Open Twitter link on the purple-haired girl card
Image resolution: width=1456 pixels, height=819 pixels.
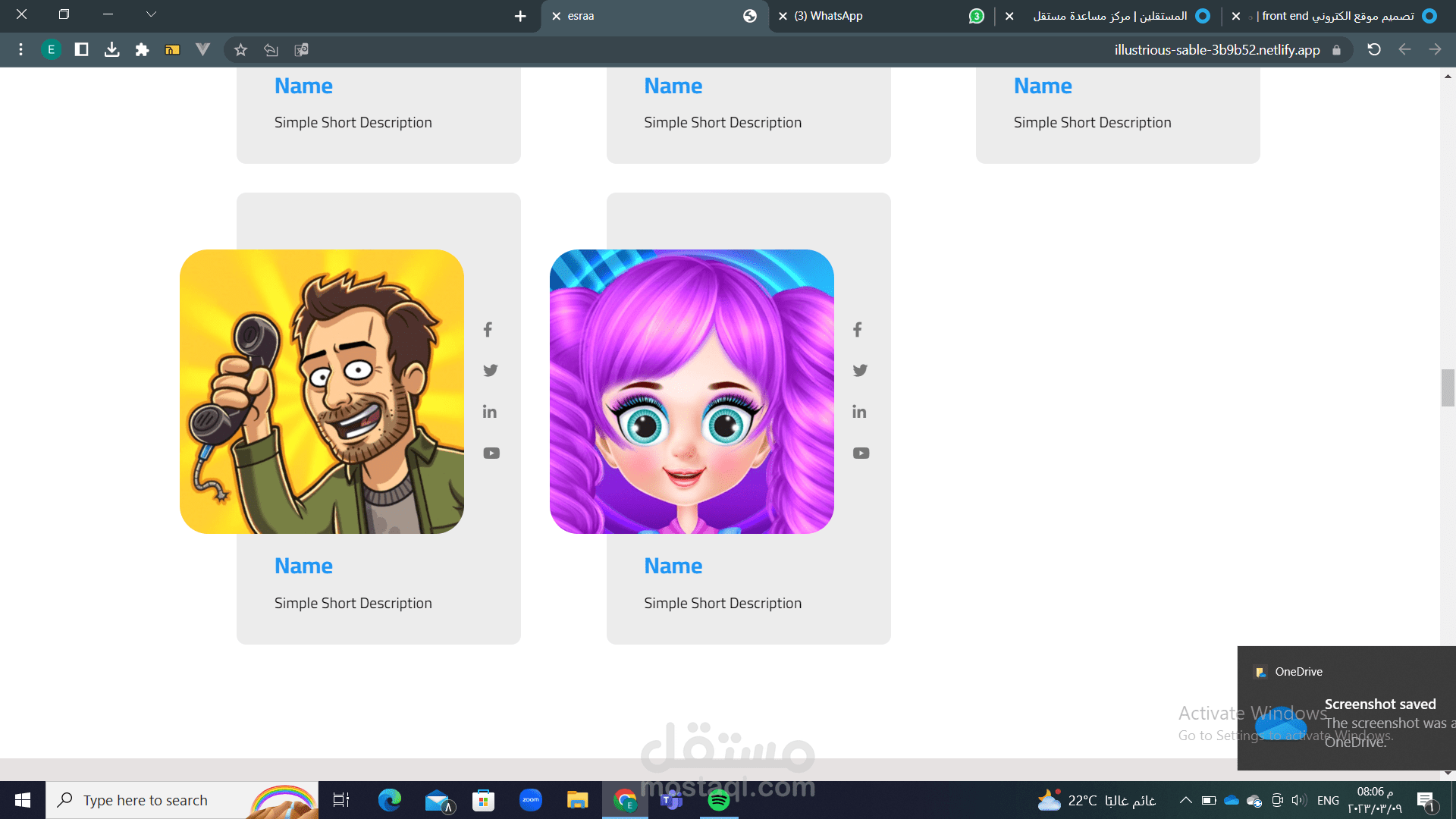click(x=860, y=371)
